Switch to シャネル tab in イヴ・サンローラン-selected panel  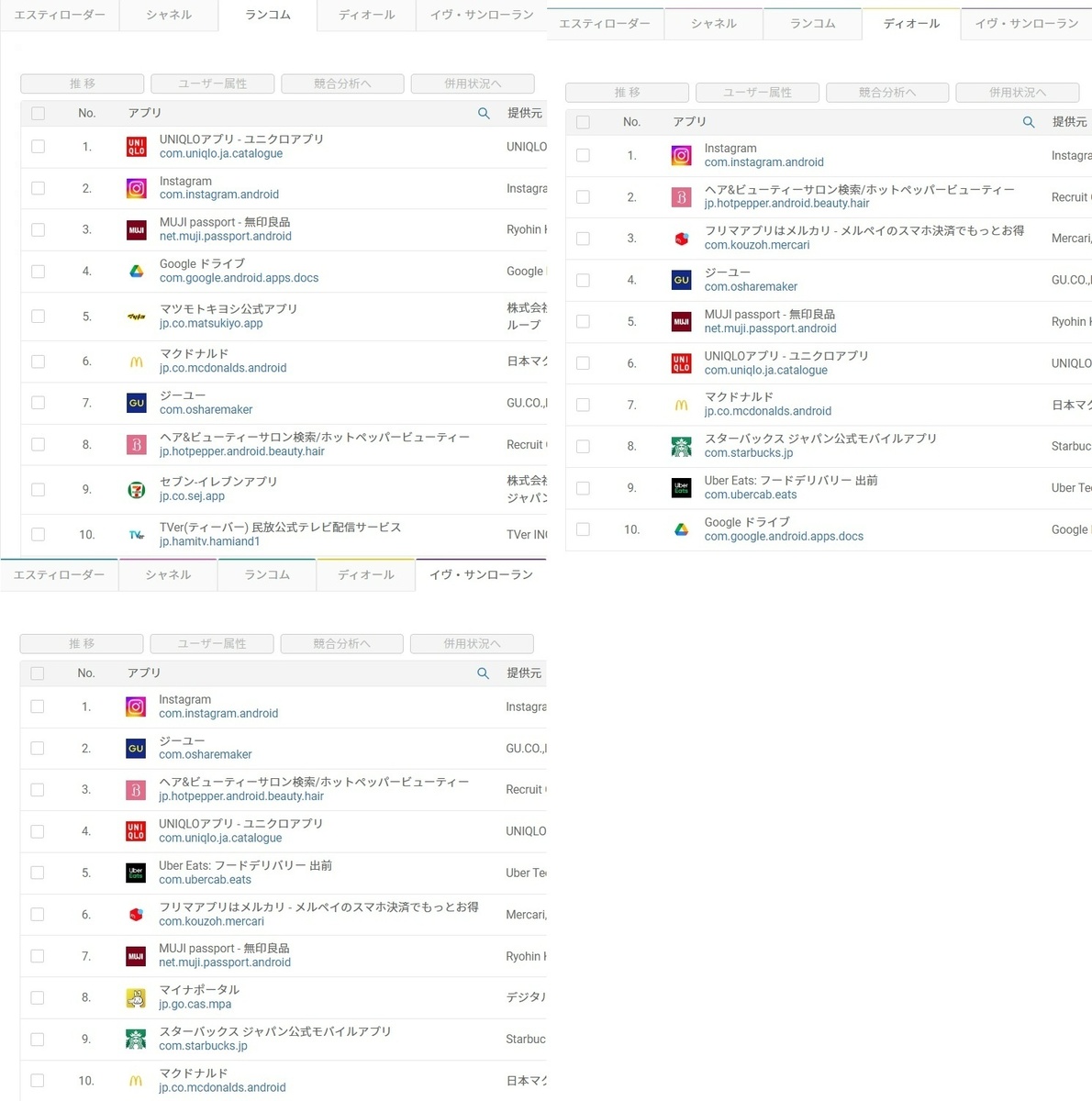[x=168, y=575]
